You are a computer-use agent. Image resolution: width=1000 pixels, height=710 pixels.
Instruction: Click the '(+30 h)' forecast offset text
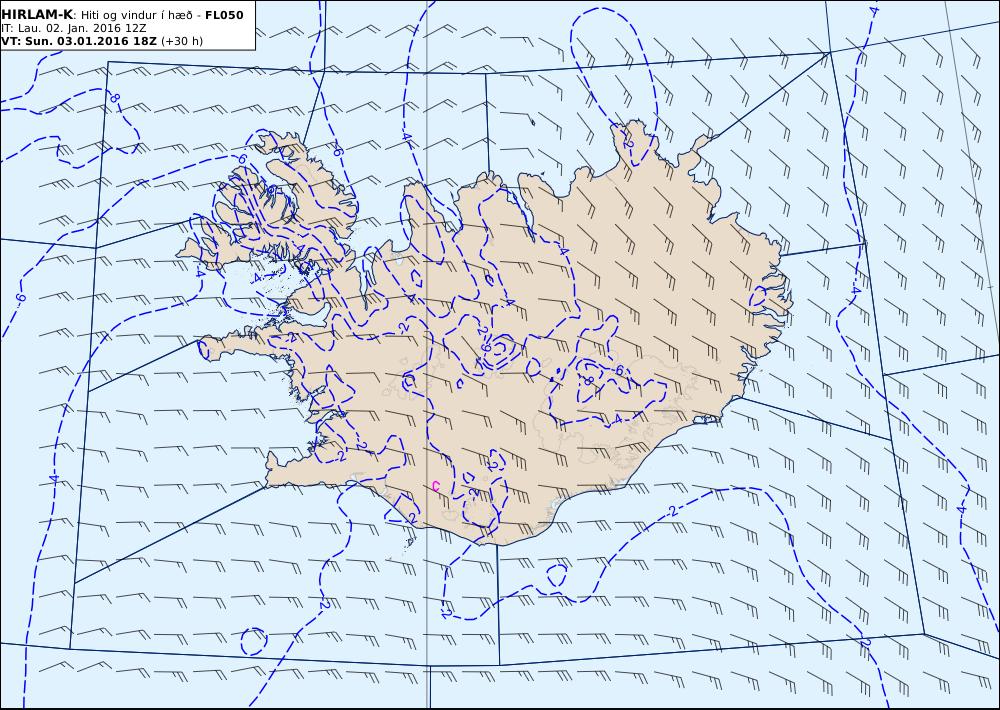tap(182, 41)
